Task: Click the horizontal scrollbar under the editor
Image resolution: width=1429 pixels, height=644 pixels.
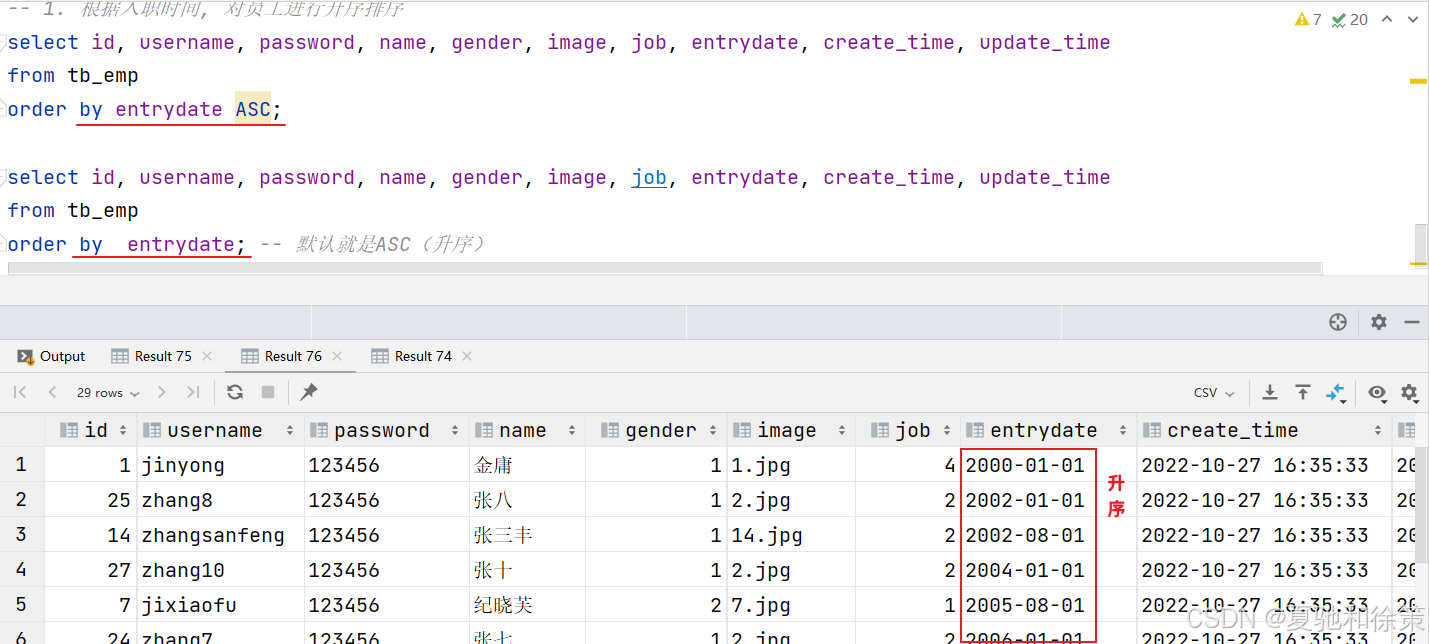Action: (x=665, y=268)
